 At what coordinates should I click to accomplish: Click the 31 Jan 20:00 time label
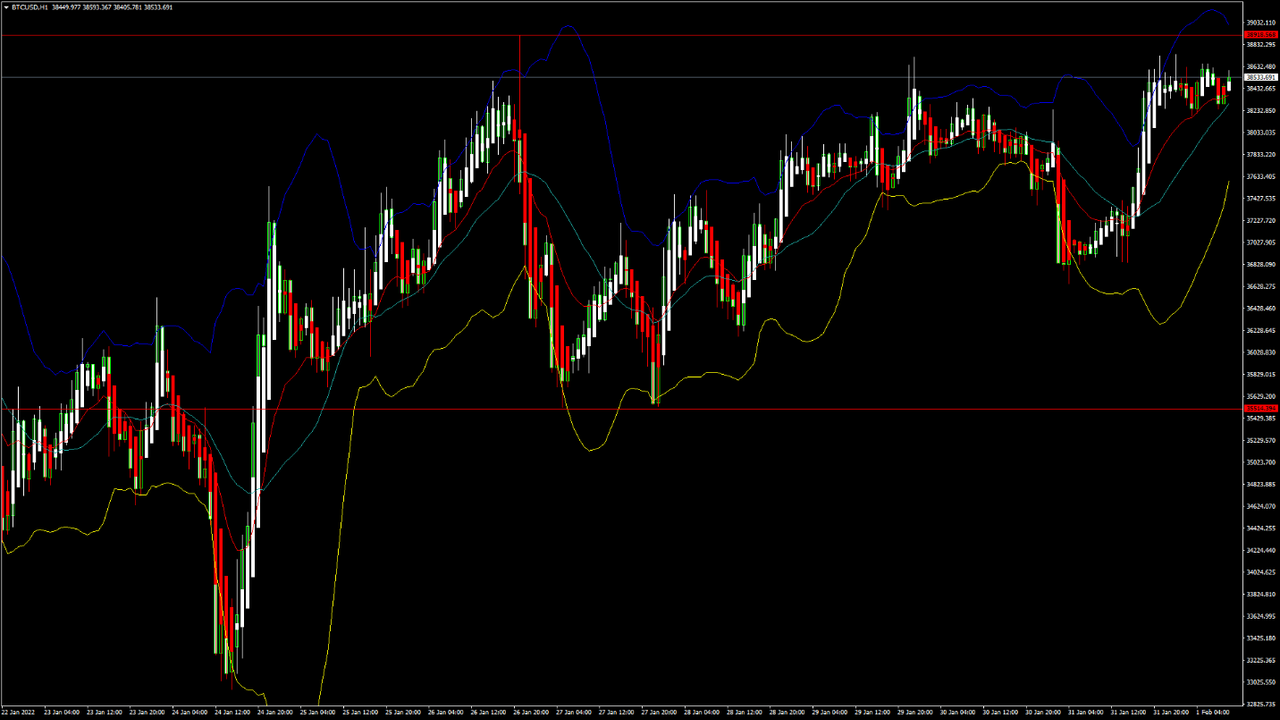point(1171,713)
